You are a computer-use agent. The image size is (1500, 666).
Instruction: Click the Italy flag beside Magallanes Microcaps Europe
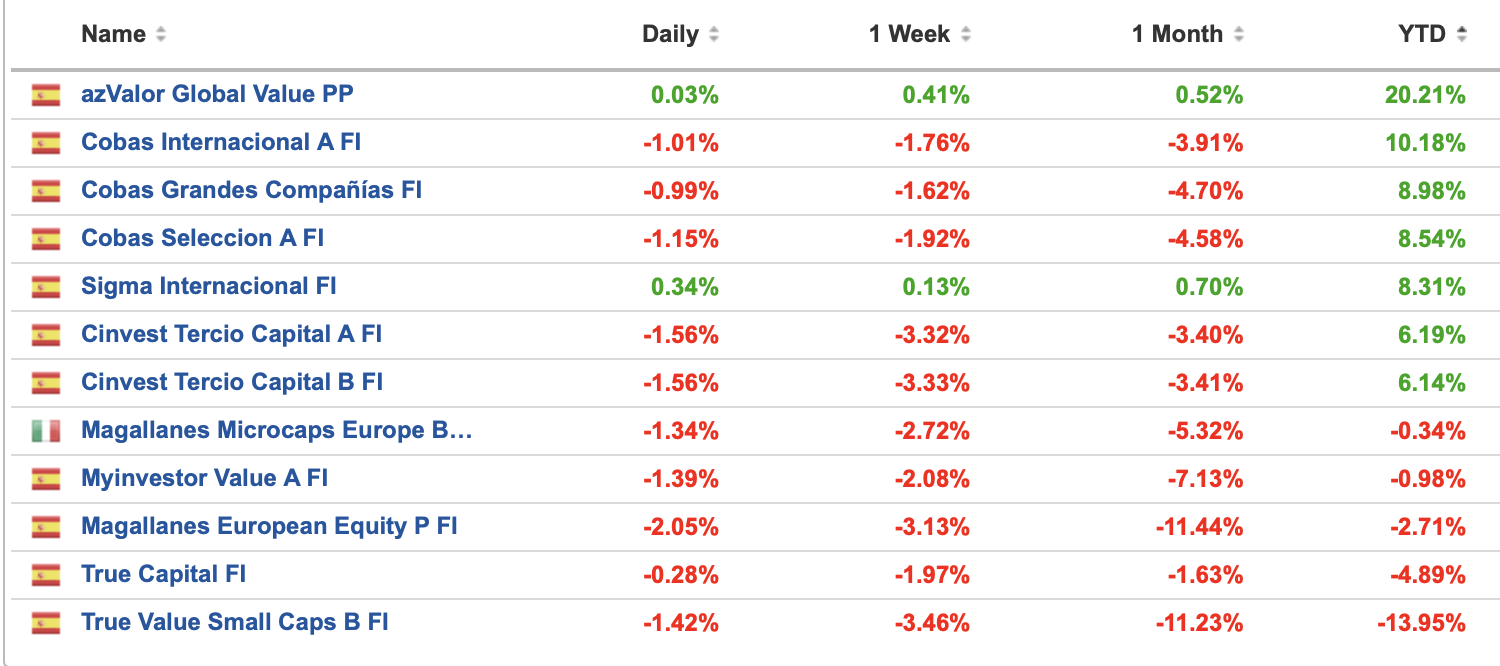45,431
